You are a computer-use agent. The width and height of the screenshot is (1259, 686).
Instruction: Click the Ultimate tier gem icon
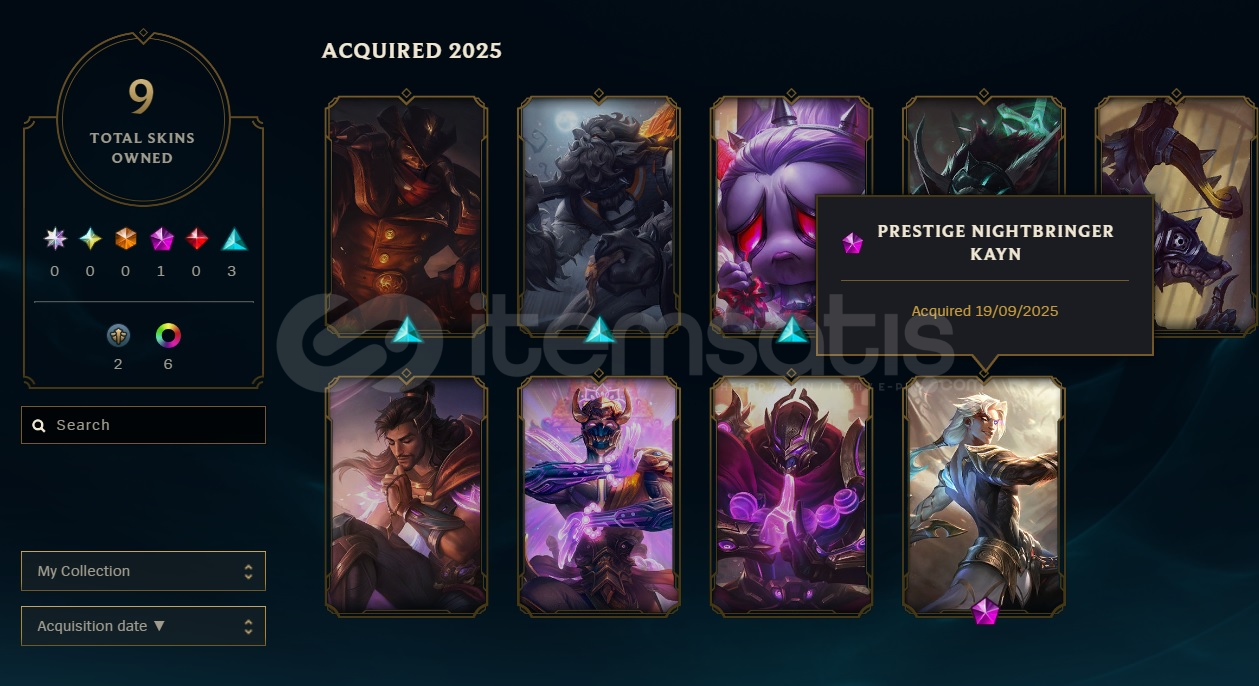[55, 239]
